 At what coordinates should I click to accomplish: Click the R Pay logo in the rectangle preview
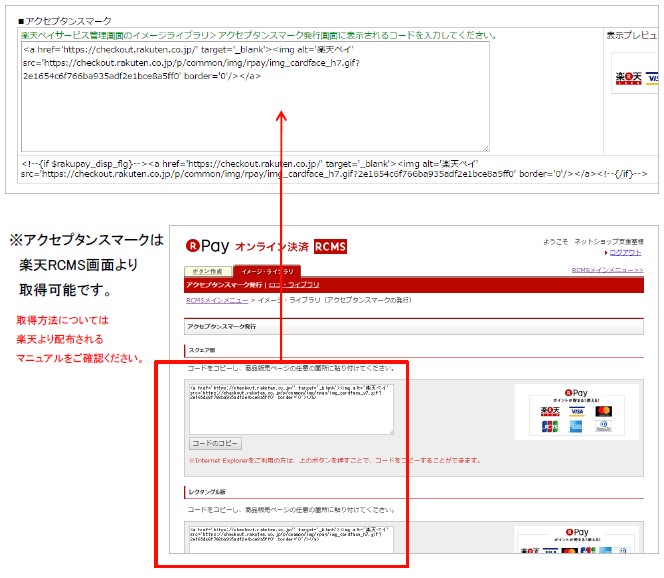577,532
